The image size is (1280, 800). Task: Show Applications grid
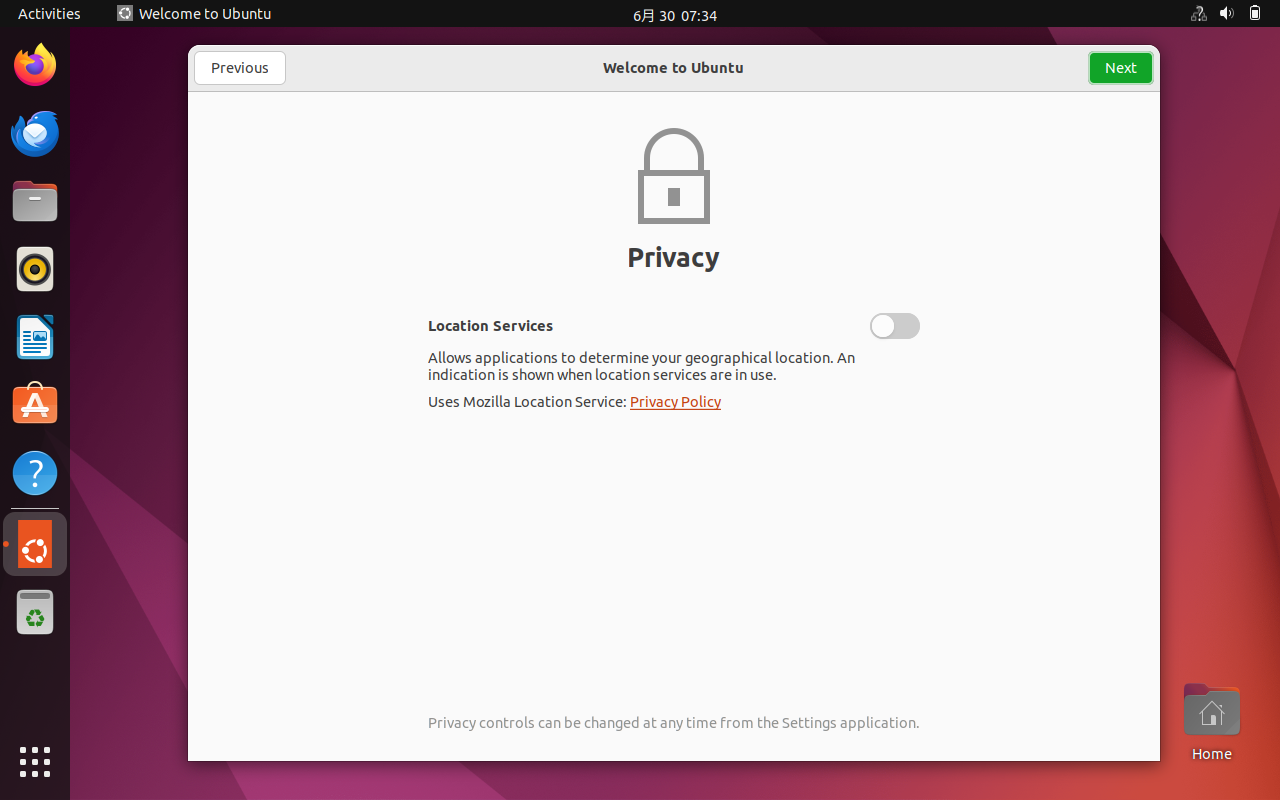[35, 761]
